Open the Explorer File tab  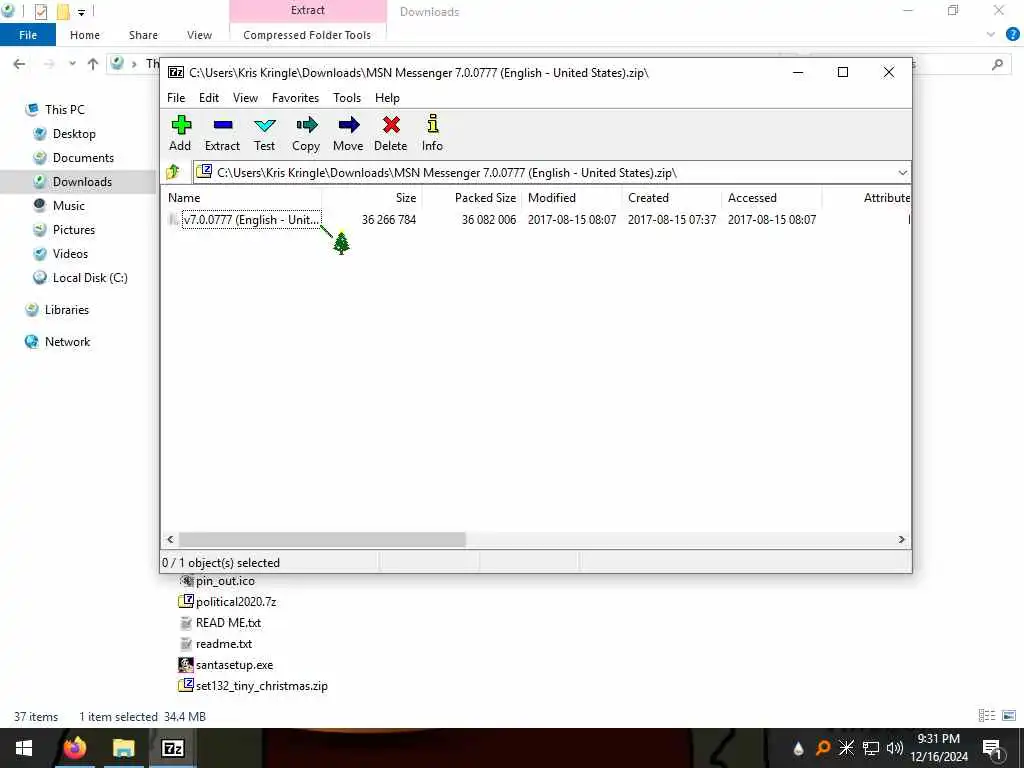pyautogui.click(x=28, y=35)
